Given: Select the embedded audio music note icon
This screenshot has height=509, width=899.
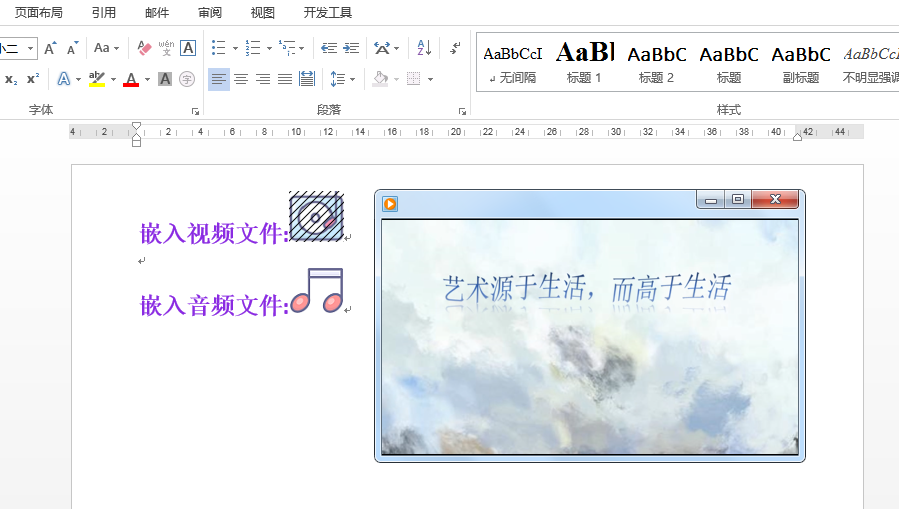Looking at the screenshot, I should point(317,291).
